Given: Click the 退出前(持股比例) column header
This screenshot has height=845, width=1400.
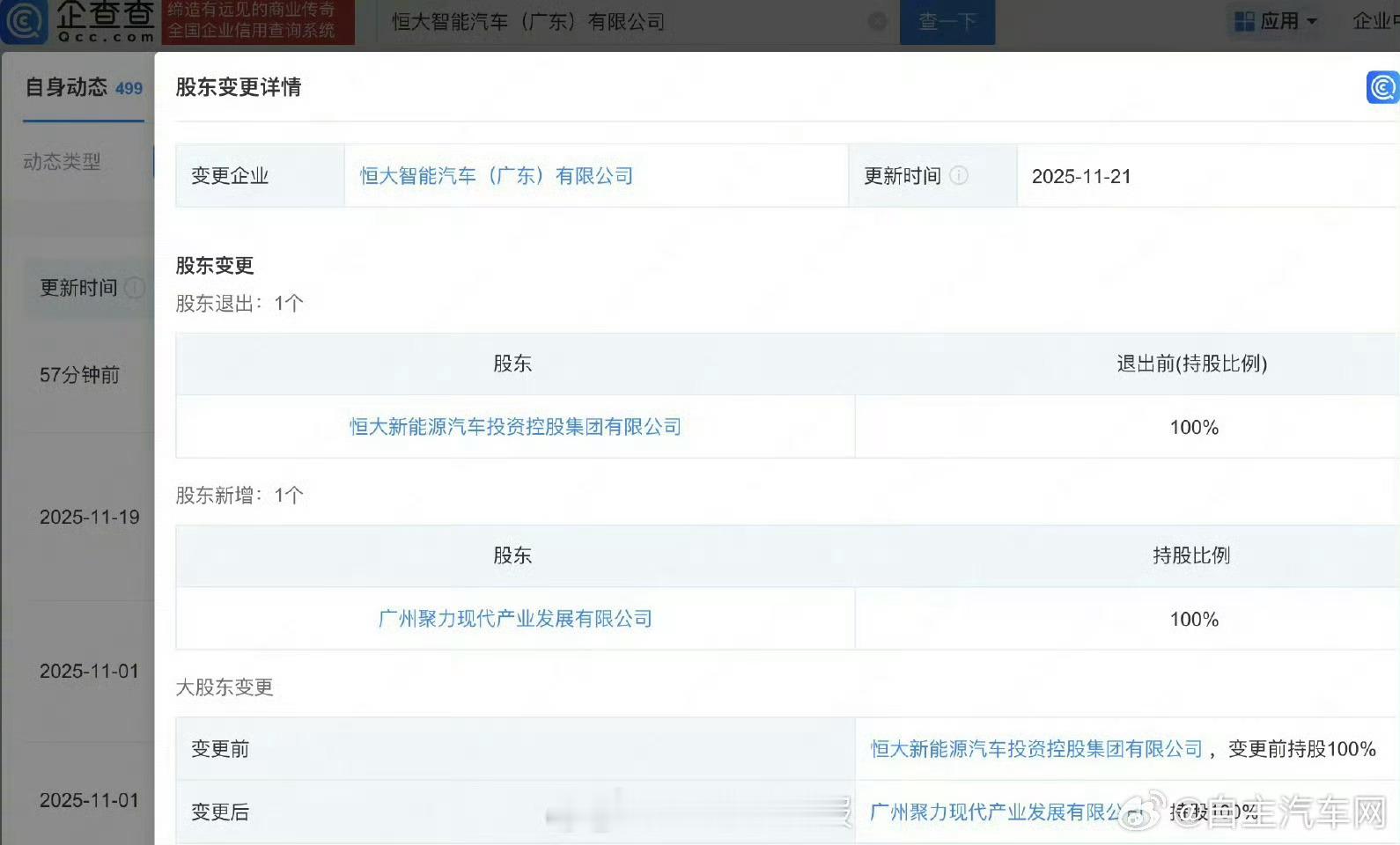Looking at the screenshot, I should (1192, 364).
